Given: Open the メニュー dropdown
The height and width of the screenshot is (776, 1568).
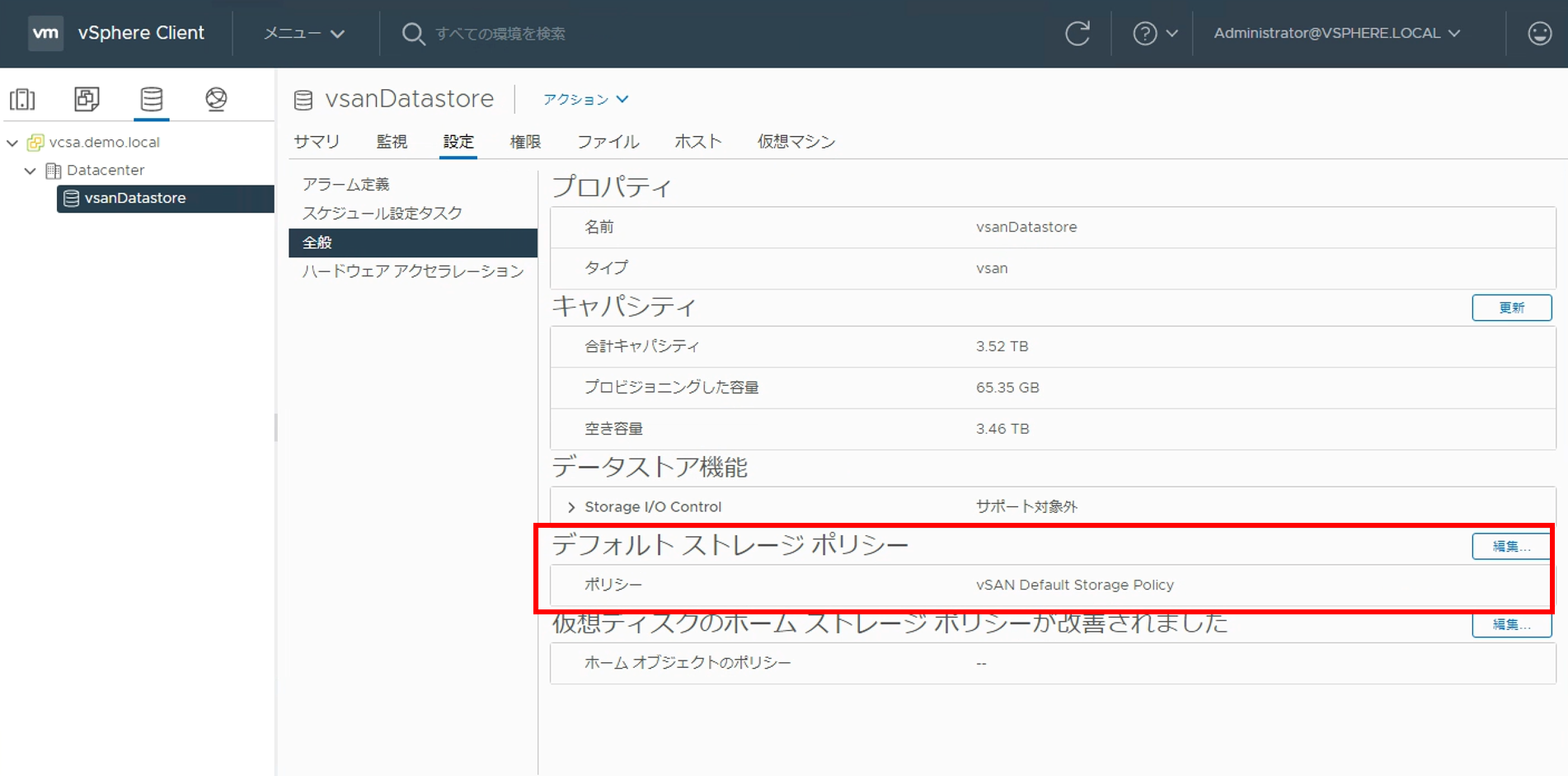Looking at the screenshot, I should (303, 34).
